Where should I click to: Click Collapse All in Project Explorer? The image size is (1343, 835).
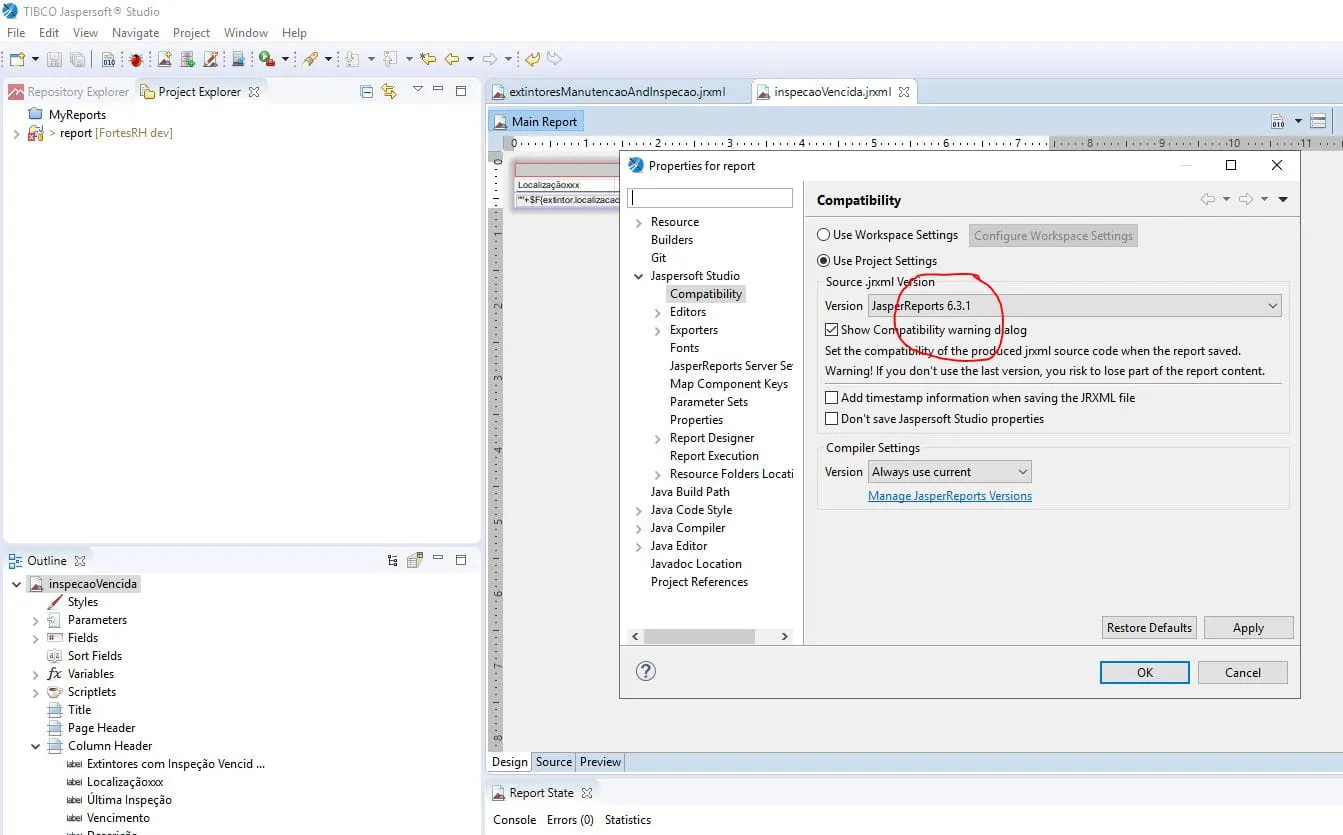[366, 91]
